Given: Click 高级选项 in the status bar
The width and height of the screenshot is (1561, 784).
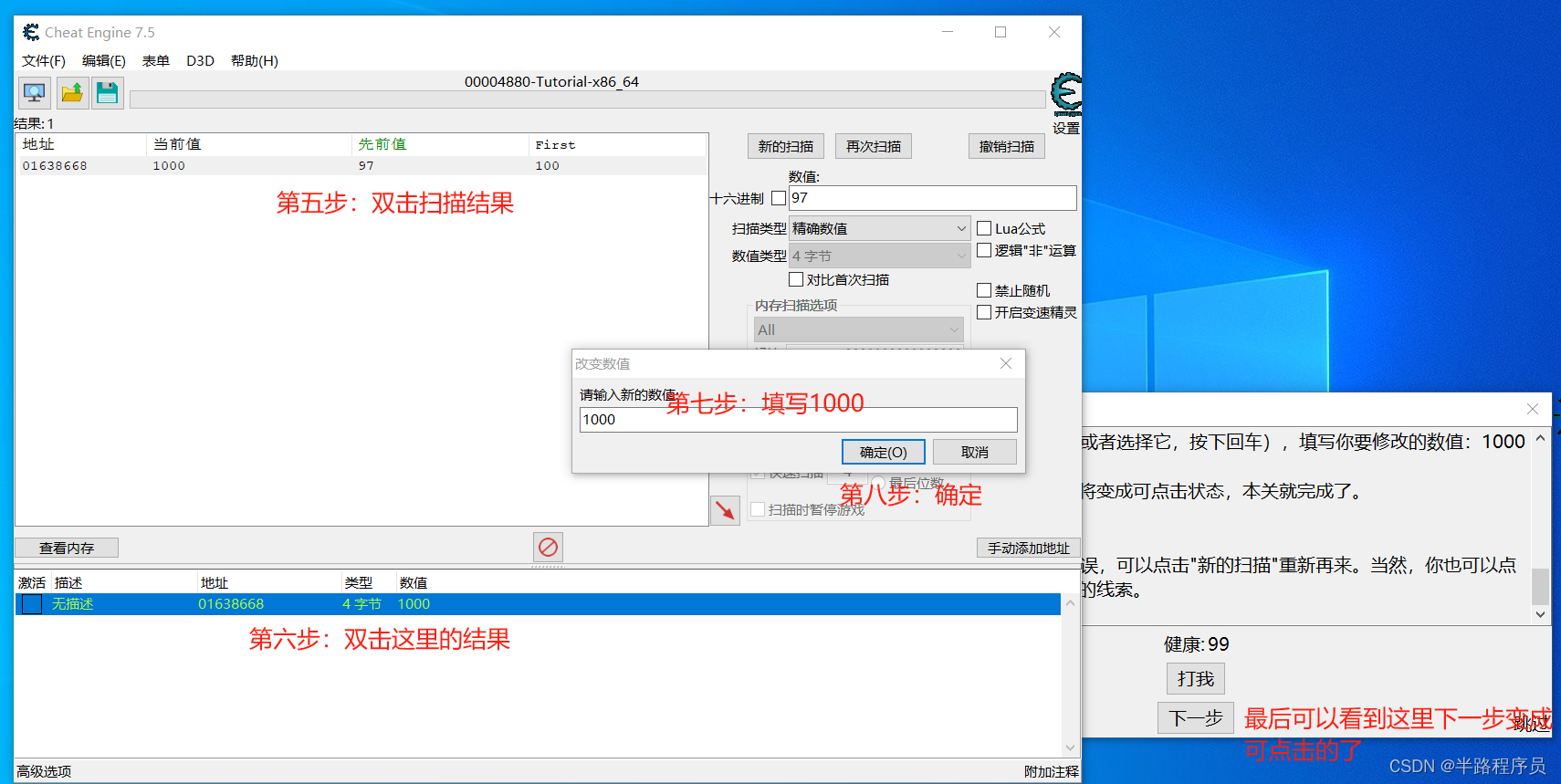Looking at the screenshot, I should pos(44,771).
